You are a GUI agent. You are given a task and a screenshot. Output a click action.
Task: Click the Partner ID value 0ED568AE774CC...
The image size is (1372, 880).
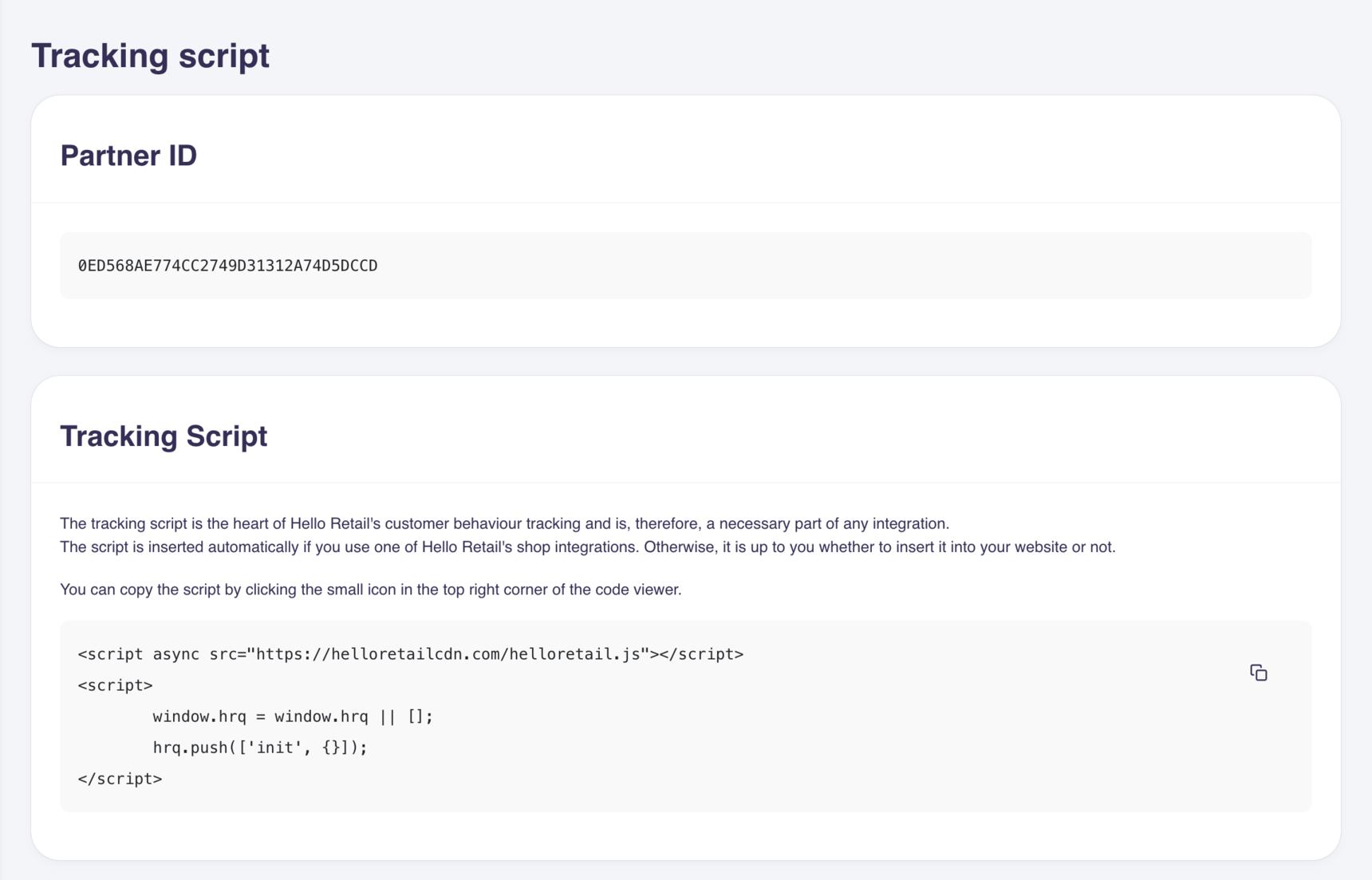click(227, 266)
